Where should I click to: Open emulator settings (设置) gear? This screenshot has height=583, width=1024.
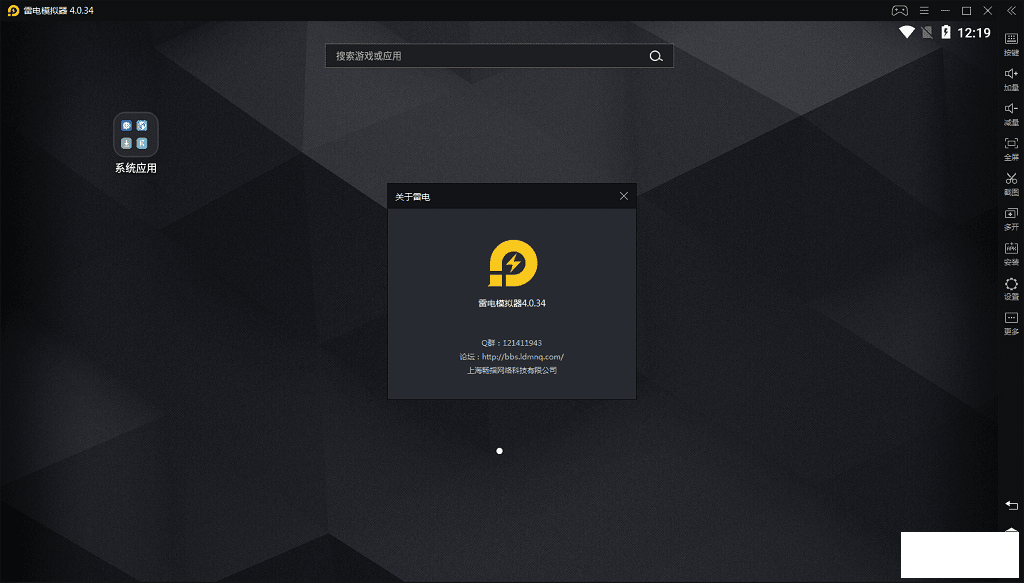[x=1011, y=289]
